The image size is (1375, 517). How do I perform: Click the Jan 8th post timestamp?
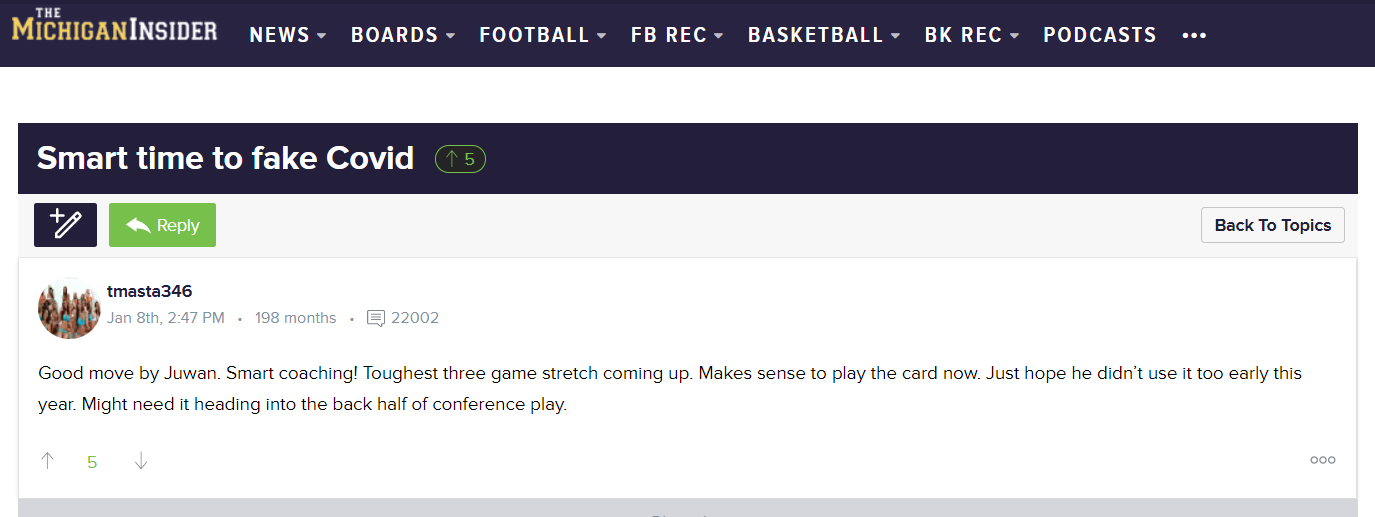point(165,318)
